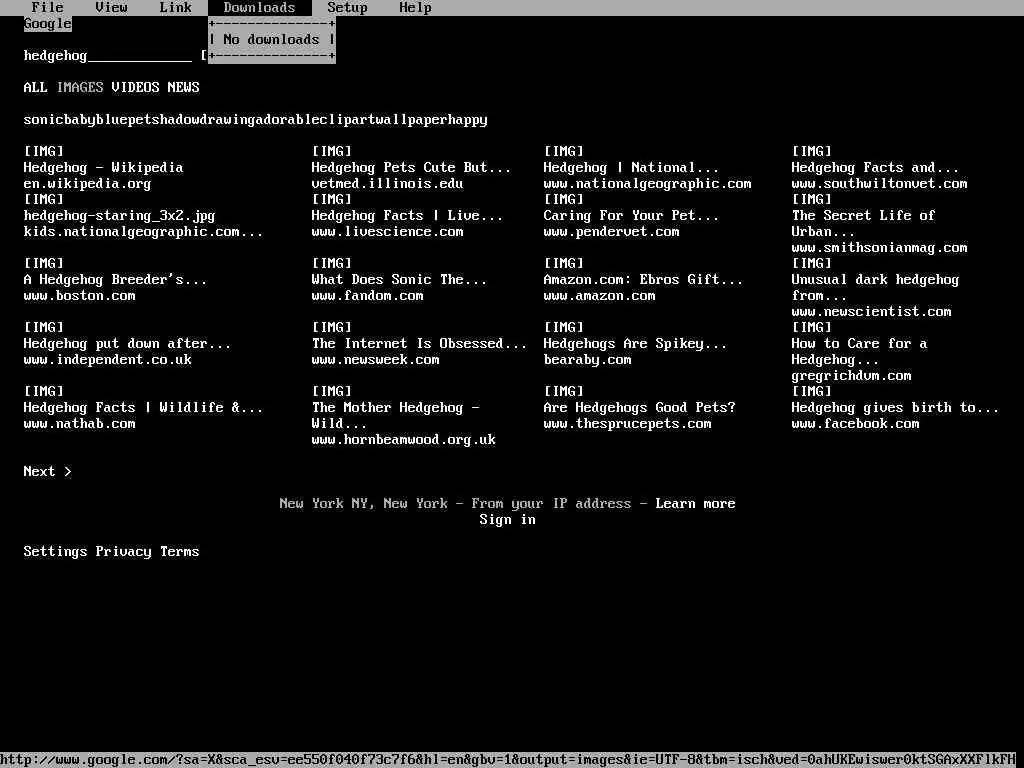
Task: Focus the hedgehog search input field
Action: click(x=108, y=56)
